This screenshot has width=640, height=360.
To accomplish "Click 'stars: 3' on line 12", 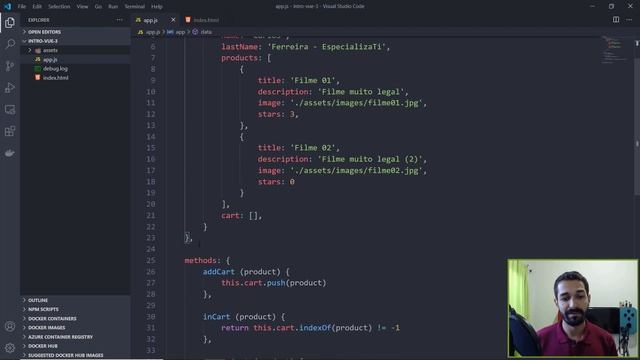I will click(x=276, y=114).
